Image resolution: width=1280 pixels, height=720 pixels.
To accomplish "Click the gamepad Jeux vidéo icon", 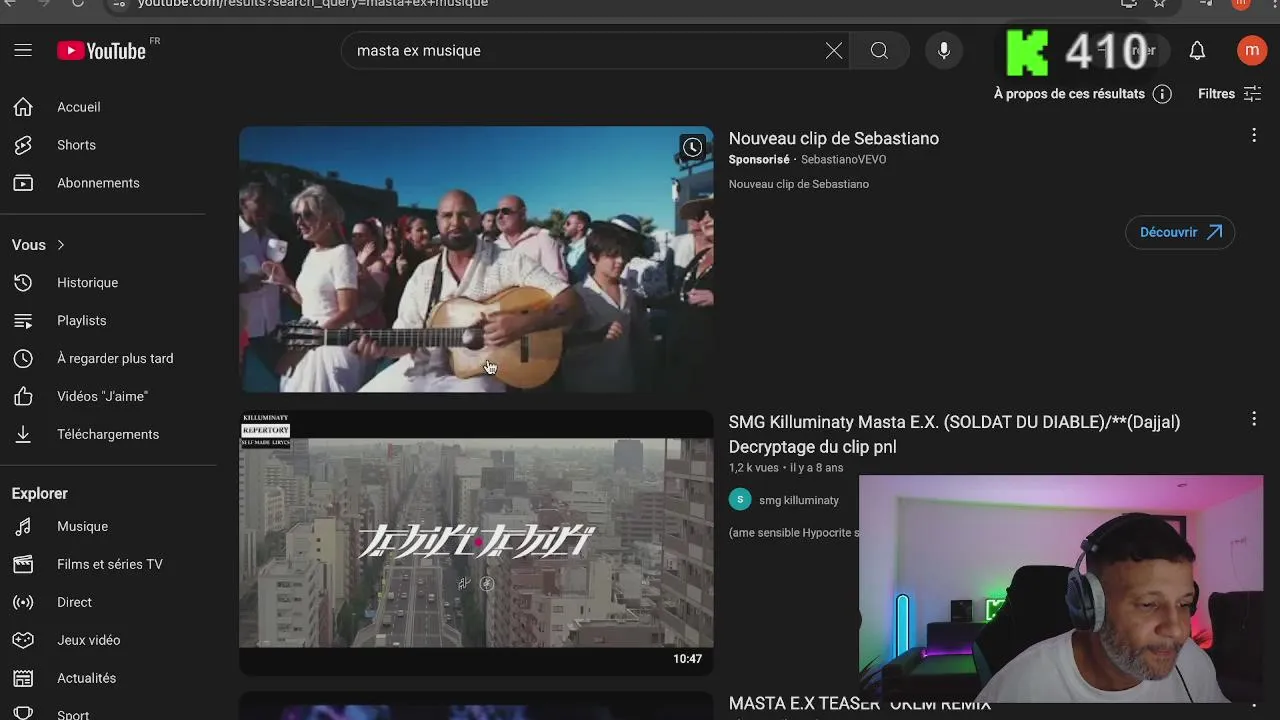I will pyautogui.click(x=23, y=641).
